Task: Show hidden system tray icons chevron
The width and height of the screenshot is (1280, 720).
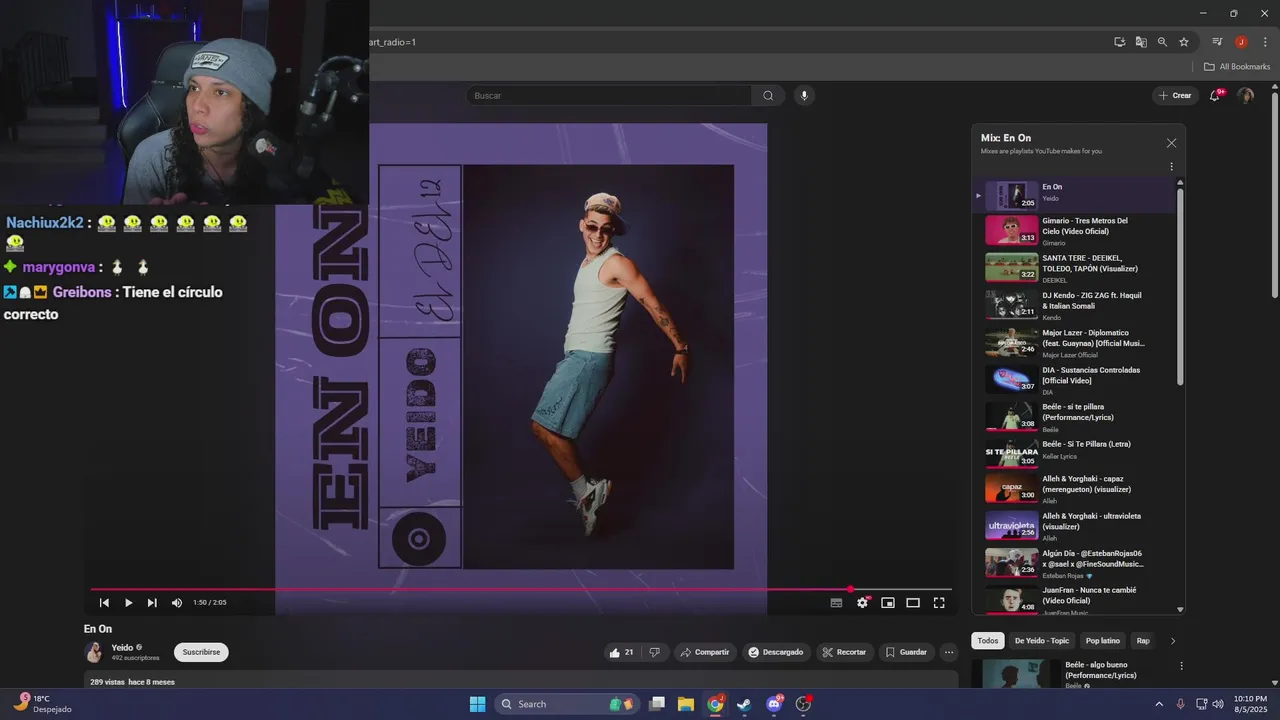Action: tap(1160, 704)
